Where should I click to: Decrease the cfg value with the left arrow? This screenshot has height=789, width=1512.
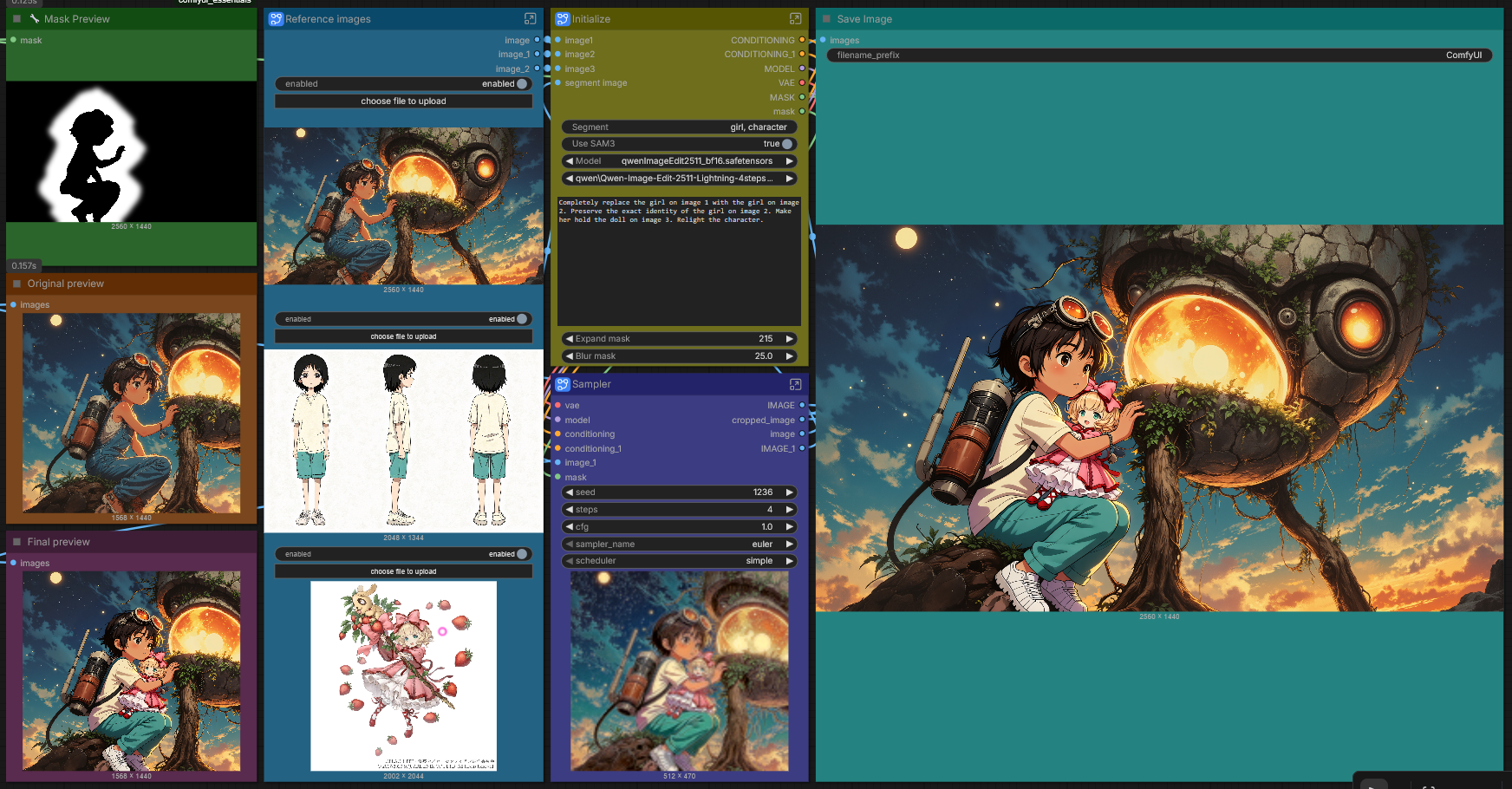[569, 527]
